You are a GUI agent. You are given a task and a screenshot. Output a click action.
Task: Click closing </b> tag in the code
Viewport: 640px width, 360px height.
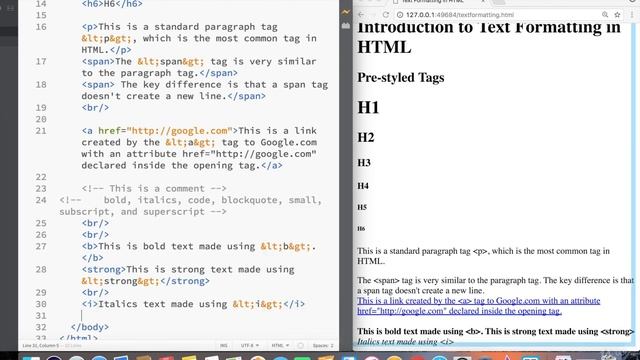coord(92,258)
